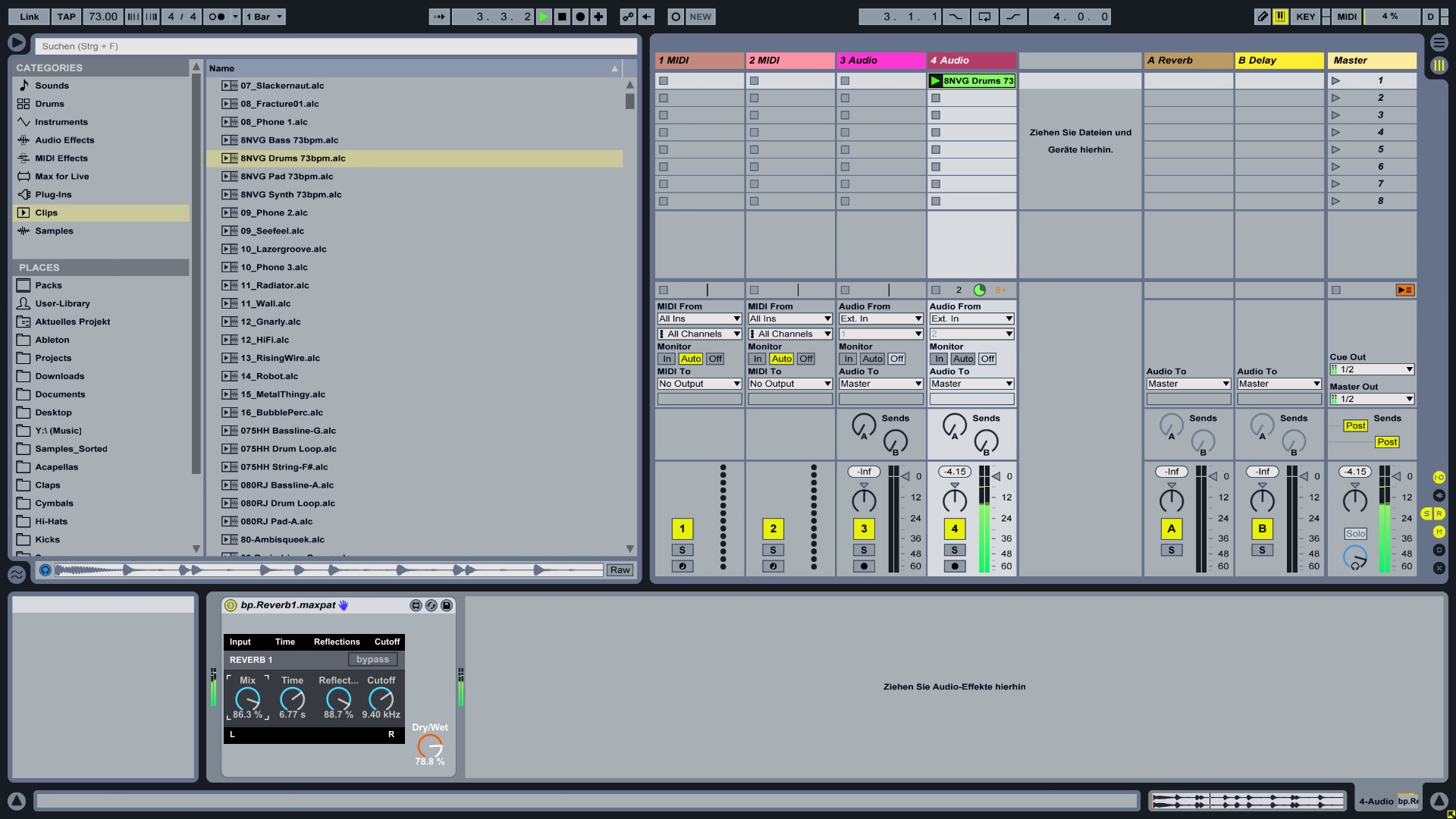Click the TAP tempo button
This screenshot has height=819, width=1456.
click(x=67, y=17)
